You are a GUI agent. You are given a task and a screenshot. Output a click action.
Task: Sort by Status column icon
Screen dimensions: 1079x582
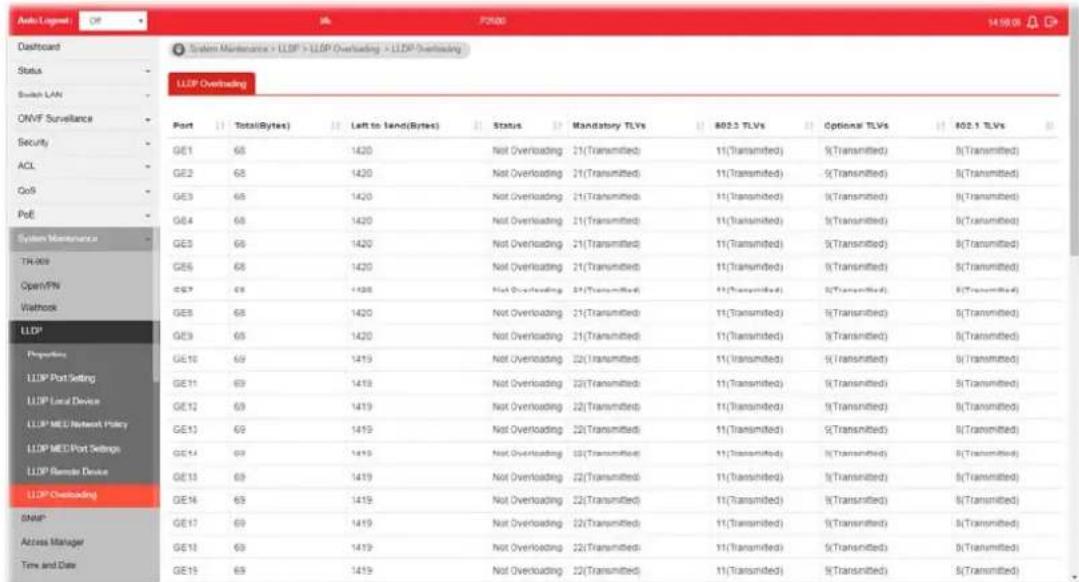(x=557, y=126)
